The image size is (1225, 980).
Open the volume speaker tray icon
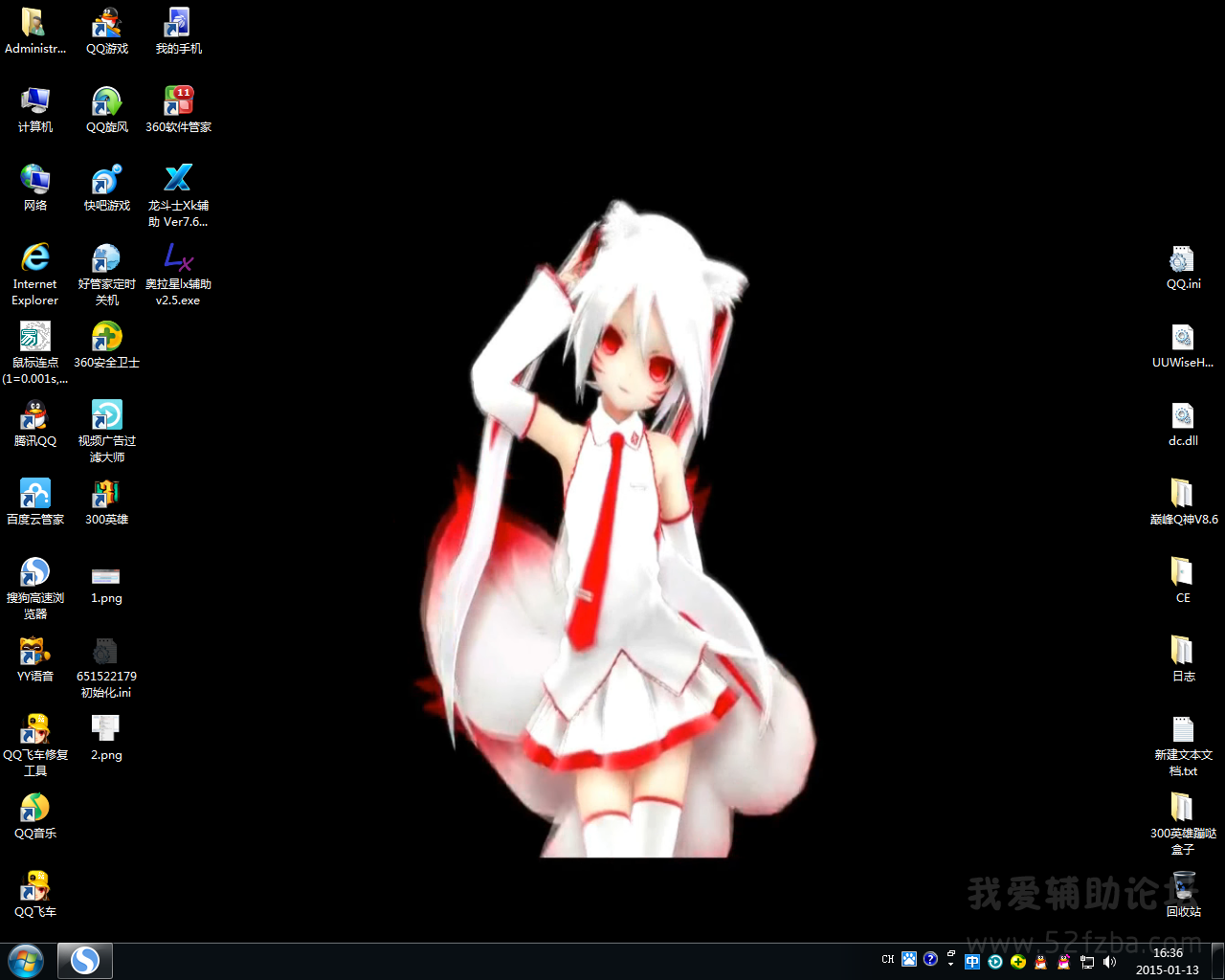[x=1110, y=962]
